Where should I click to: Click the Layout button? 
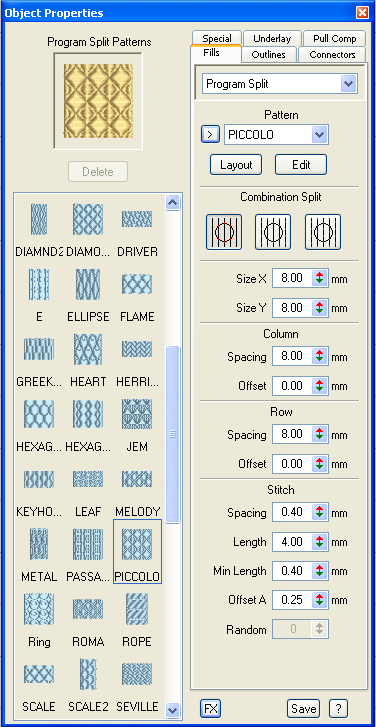(236, 165)
